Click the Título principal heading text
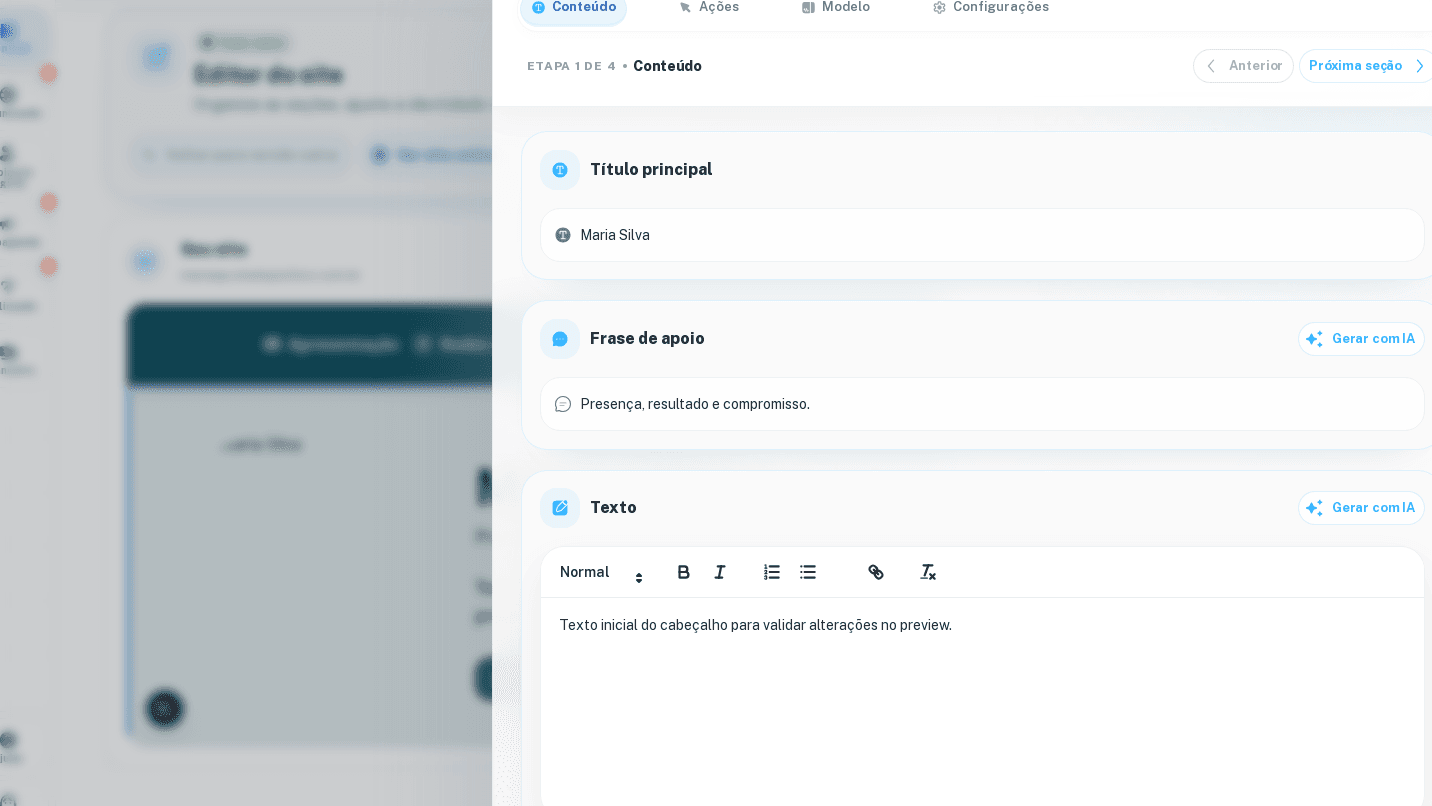The height and width of the screenshot is (806, 1432). (x=651, y=170)
